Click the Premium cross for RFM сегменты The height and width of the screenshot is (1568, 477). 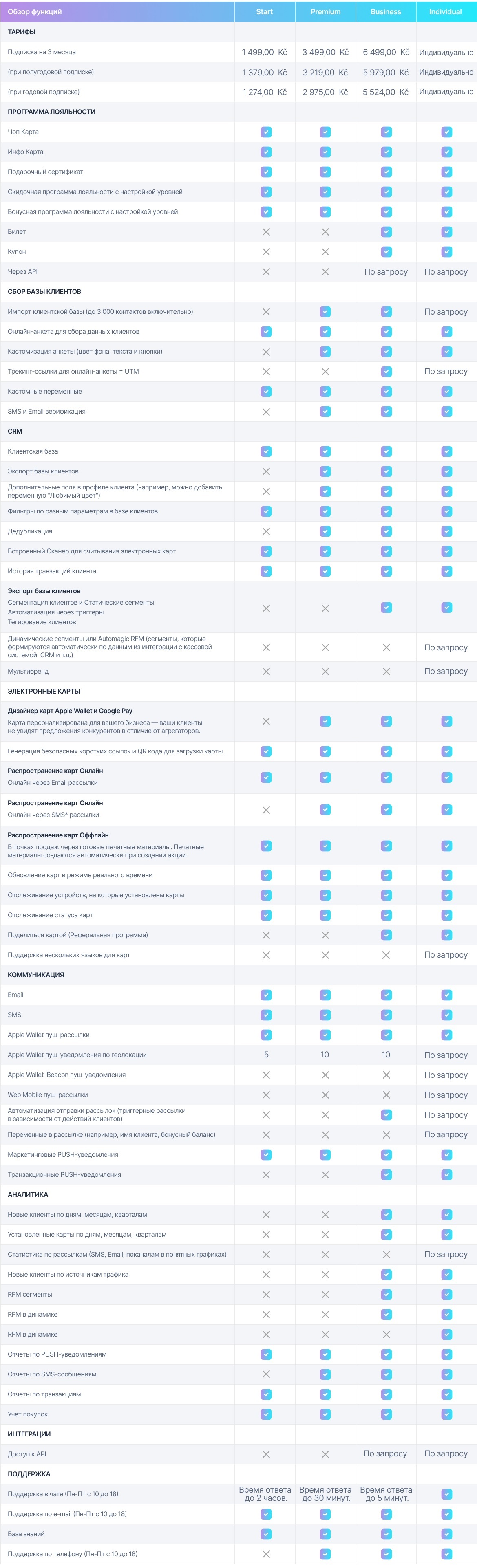point(325,1295)
